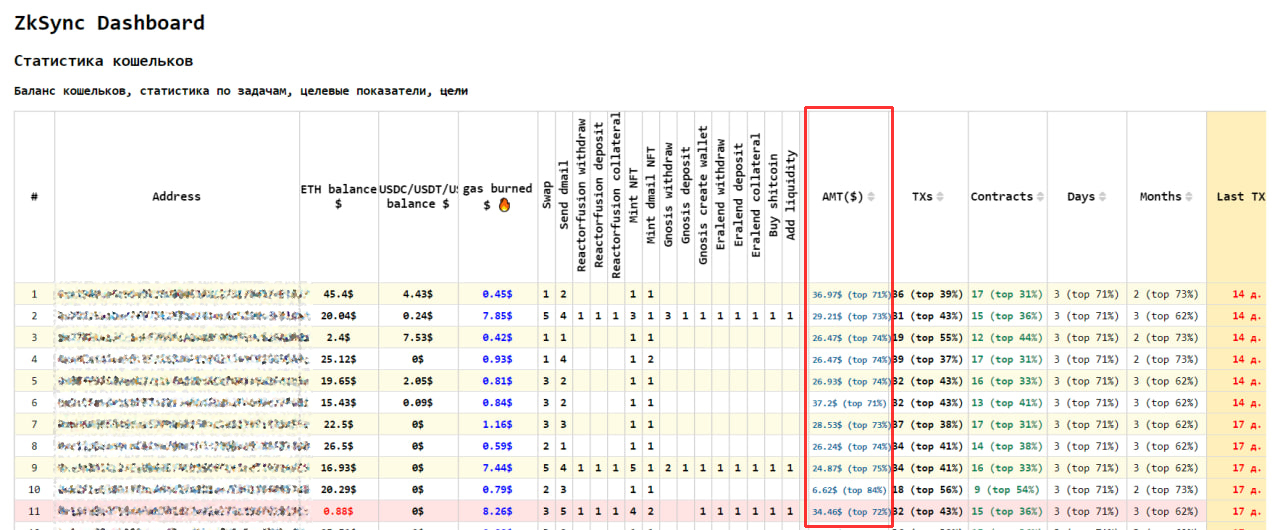Click gas burned value 7.85$ in row 2
The width and height of the screenshot is (1280, 530).
pyautogui.click(x=496, y=316)
